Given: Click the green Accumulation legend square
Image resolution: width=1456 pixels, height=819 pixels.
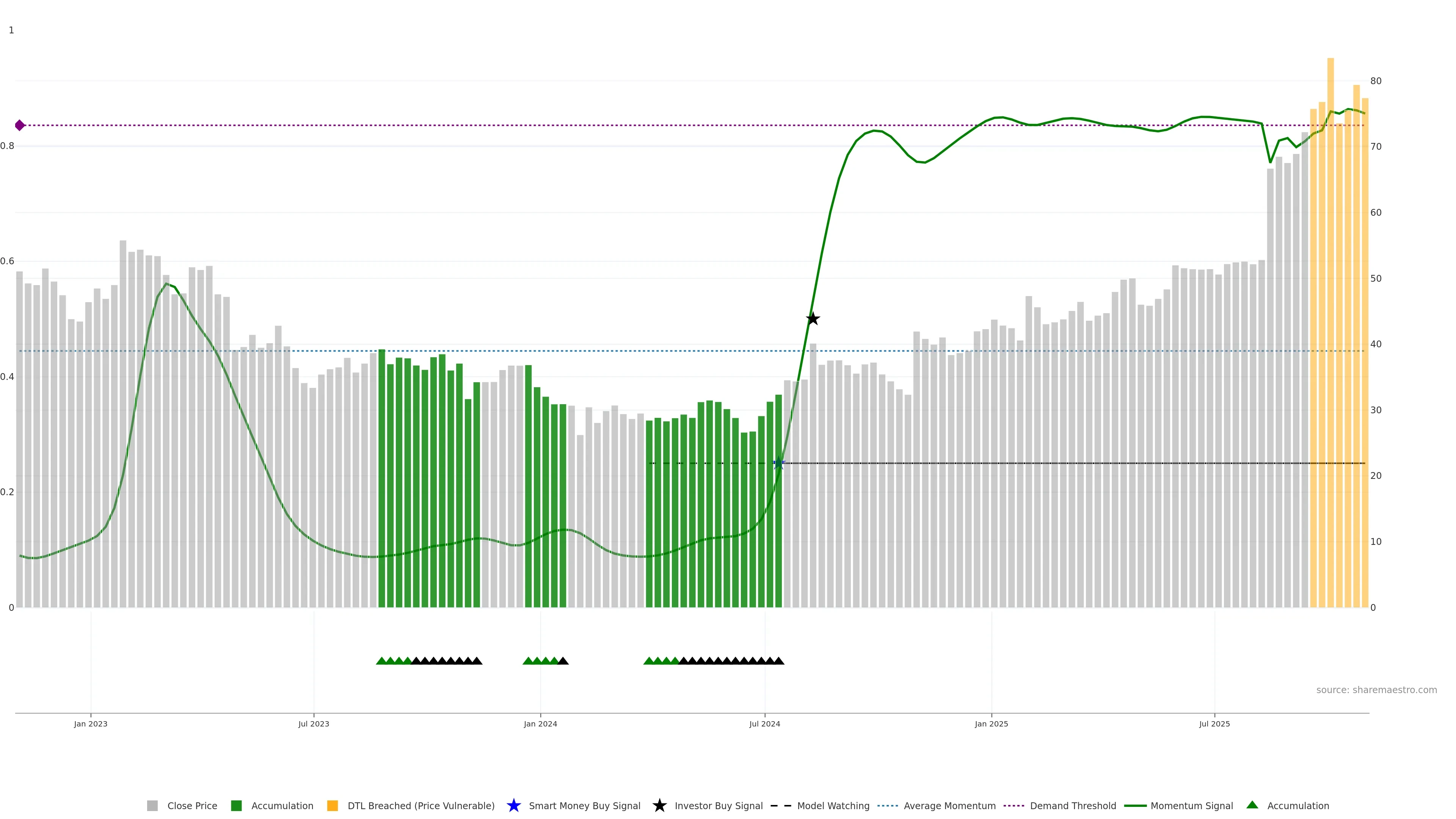Looking at the screenshot, I should 236,805.
